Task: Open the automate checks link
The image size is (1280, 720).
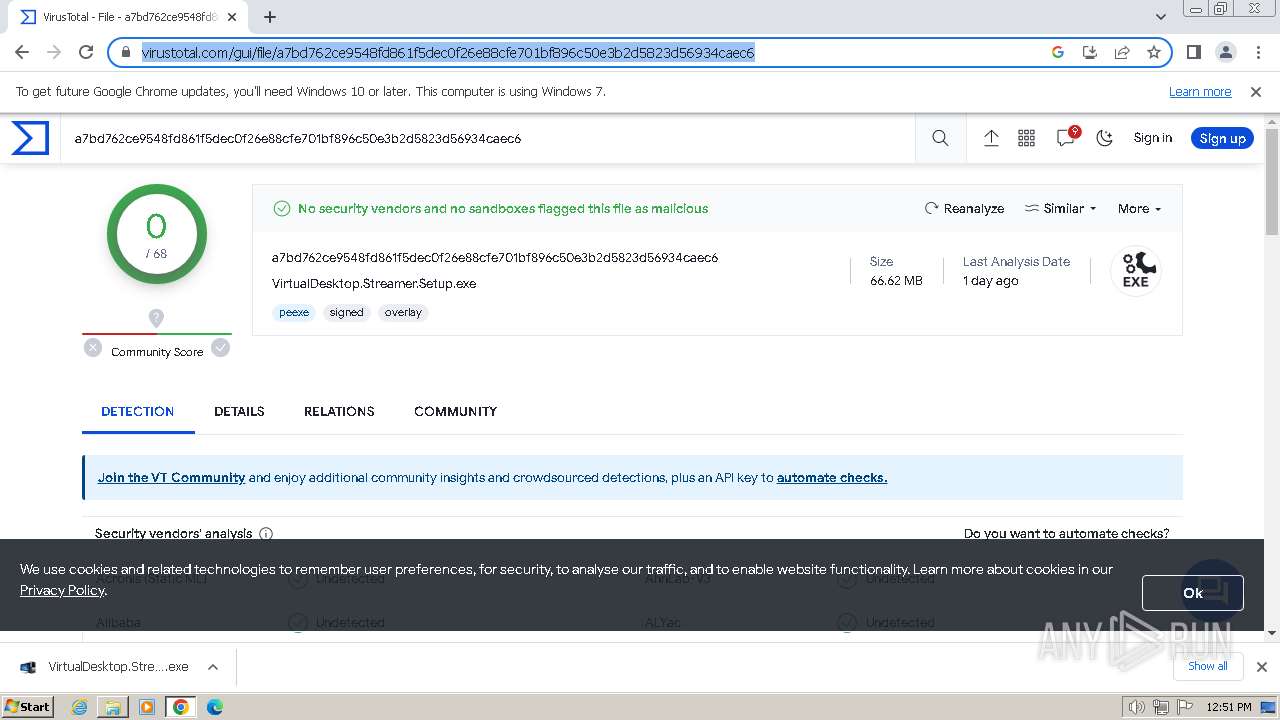Action: pyautogui.click(x=832, y=477)
